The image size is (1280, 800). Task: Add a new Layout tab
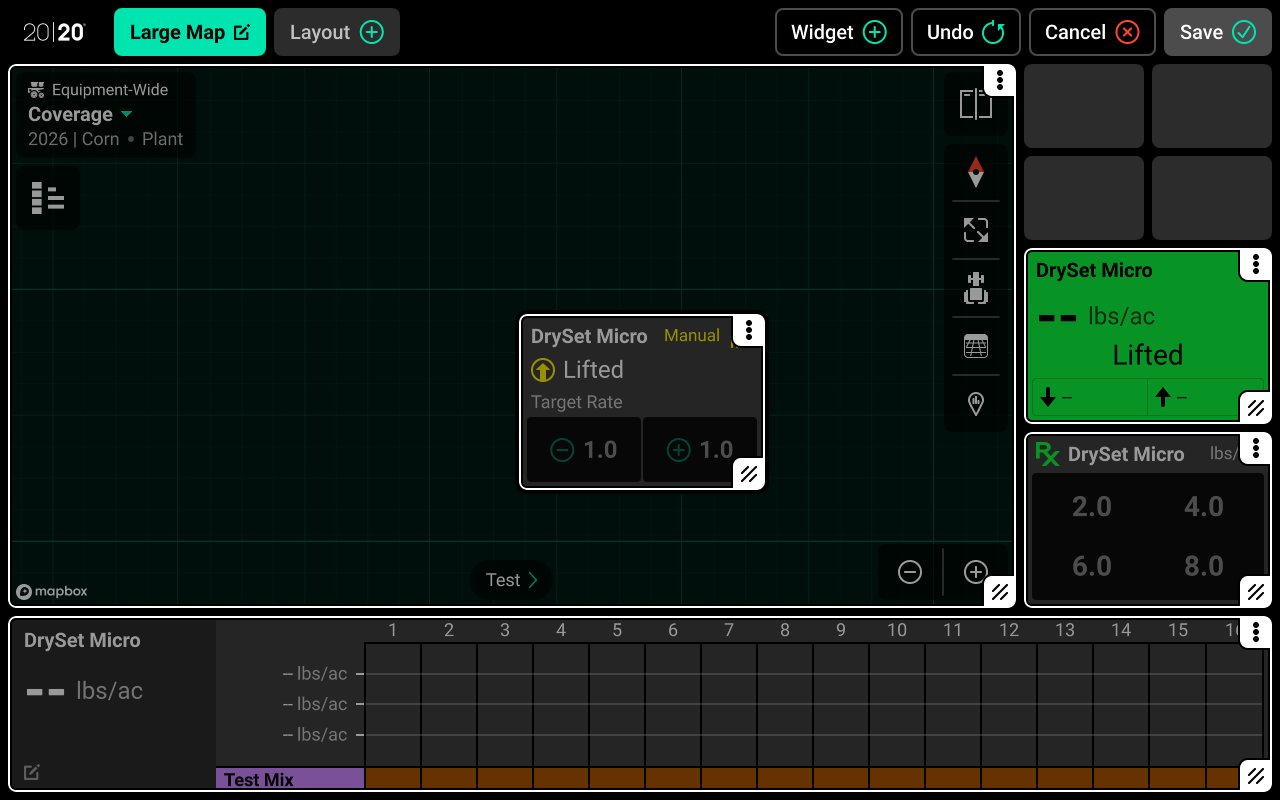click(336, 32)
